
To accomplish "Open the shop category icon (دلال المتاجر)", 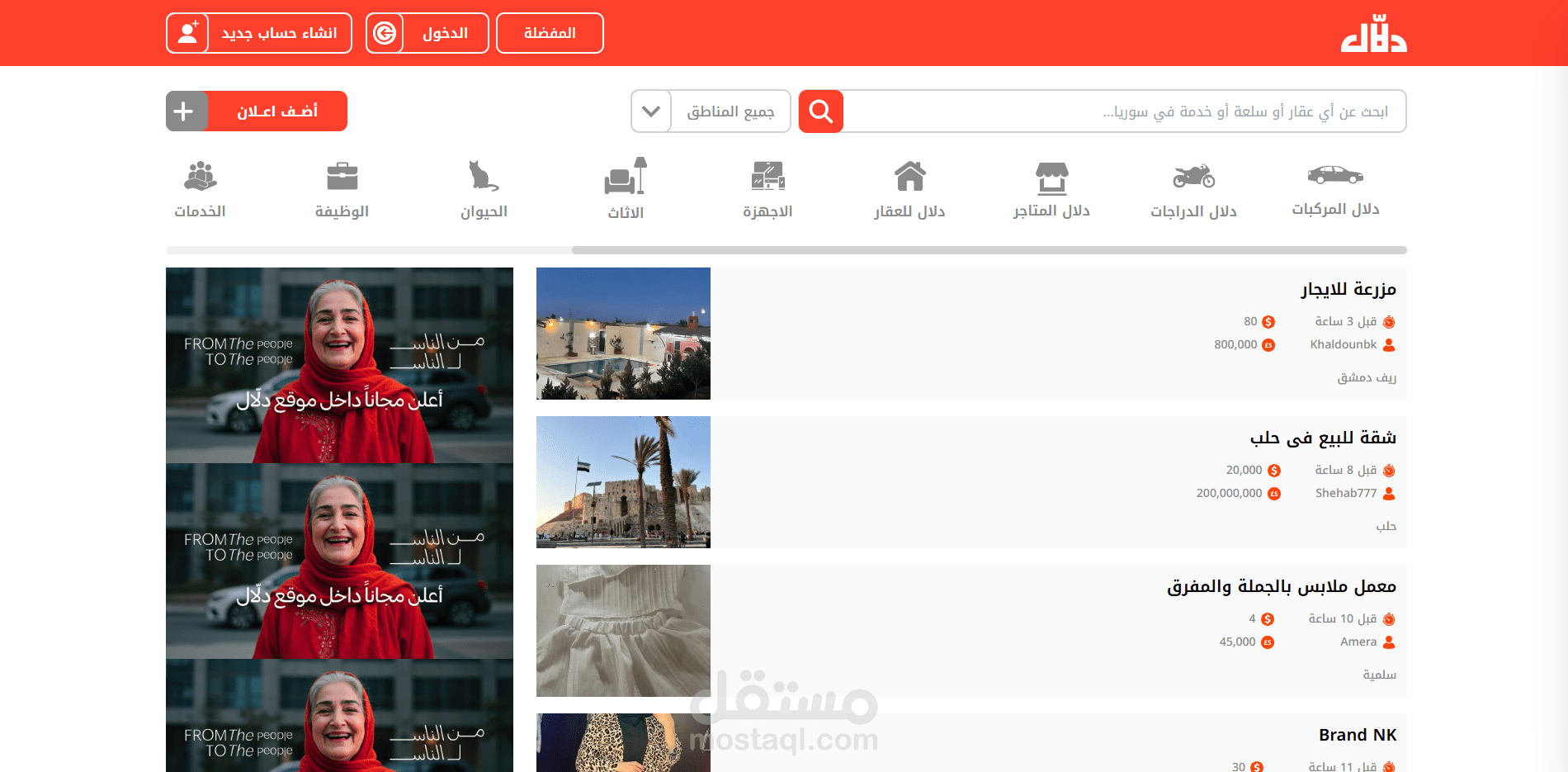I will (x=1051, y=177).
